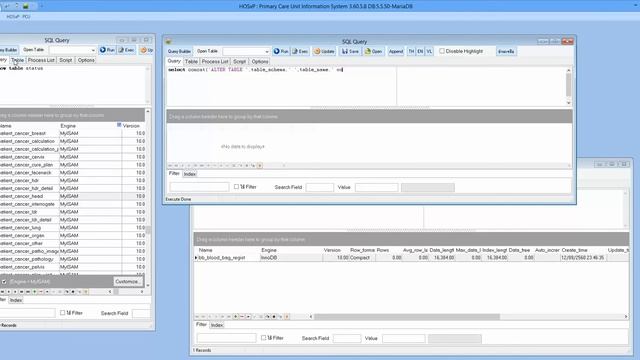640x360 pixels.
Task: Click the Thai-labelled button after Disable Highlight
Action: [x=506, y=51]
